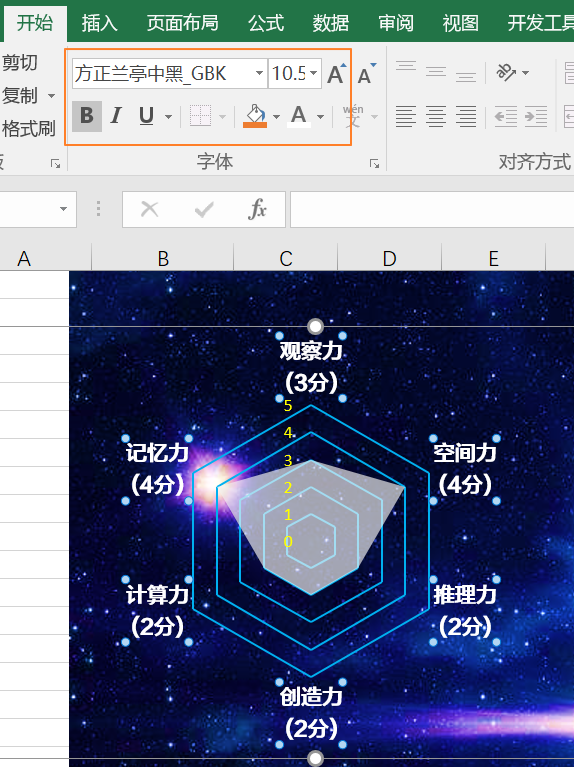Open fill color dropdown arrow
Image resolution: width=574 pixels, height=767 pixels.
pyautogui.click(x=276, y=117)
